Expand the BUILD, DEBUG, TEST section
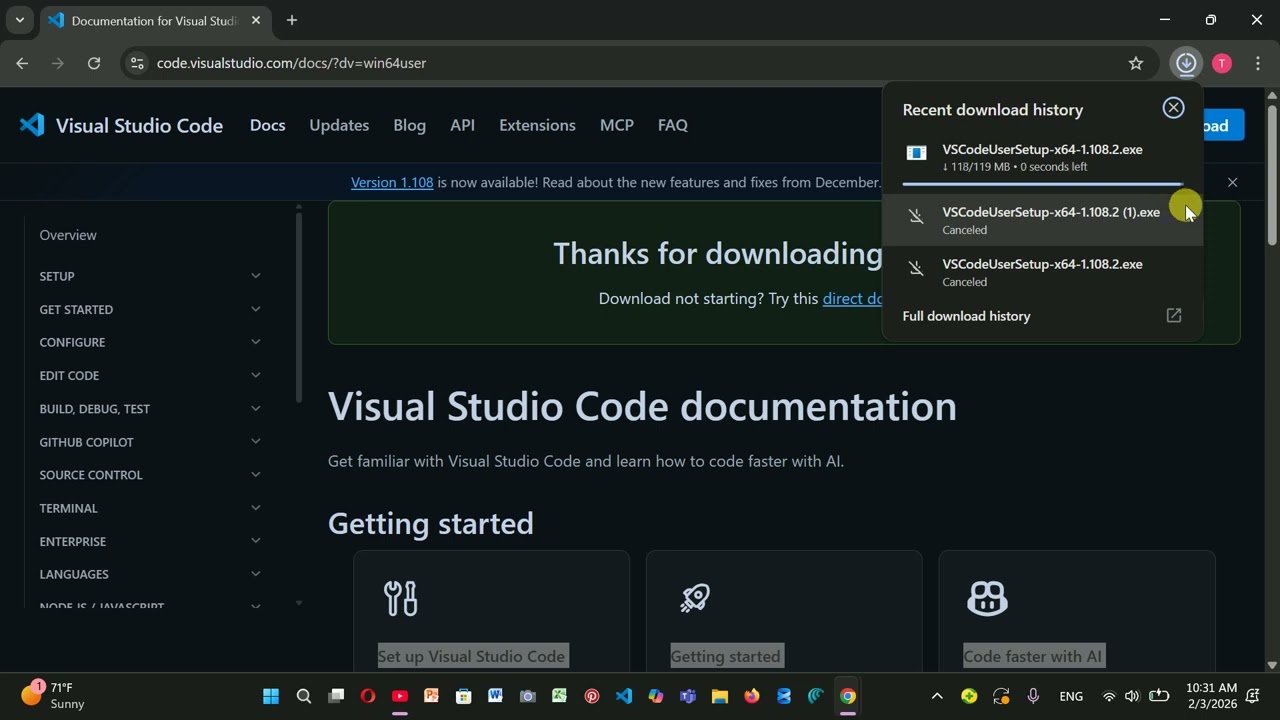 150,408
